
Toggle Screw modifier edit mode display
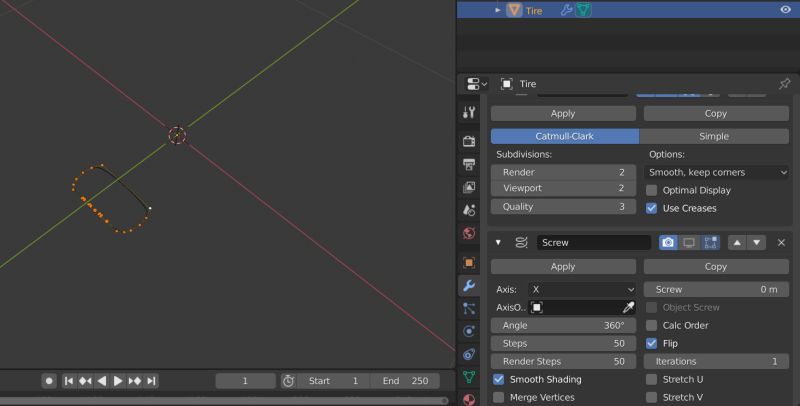click(x=710, y=243)
